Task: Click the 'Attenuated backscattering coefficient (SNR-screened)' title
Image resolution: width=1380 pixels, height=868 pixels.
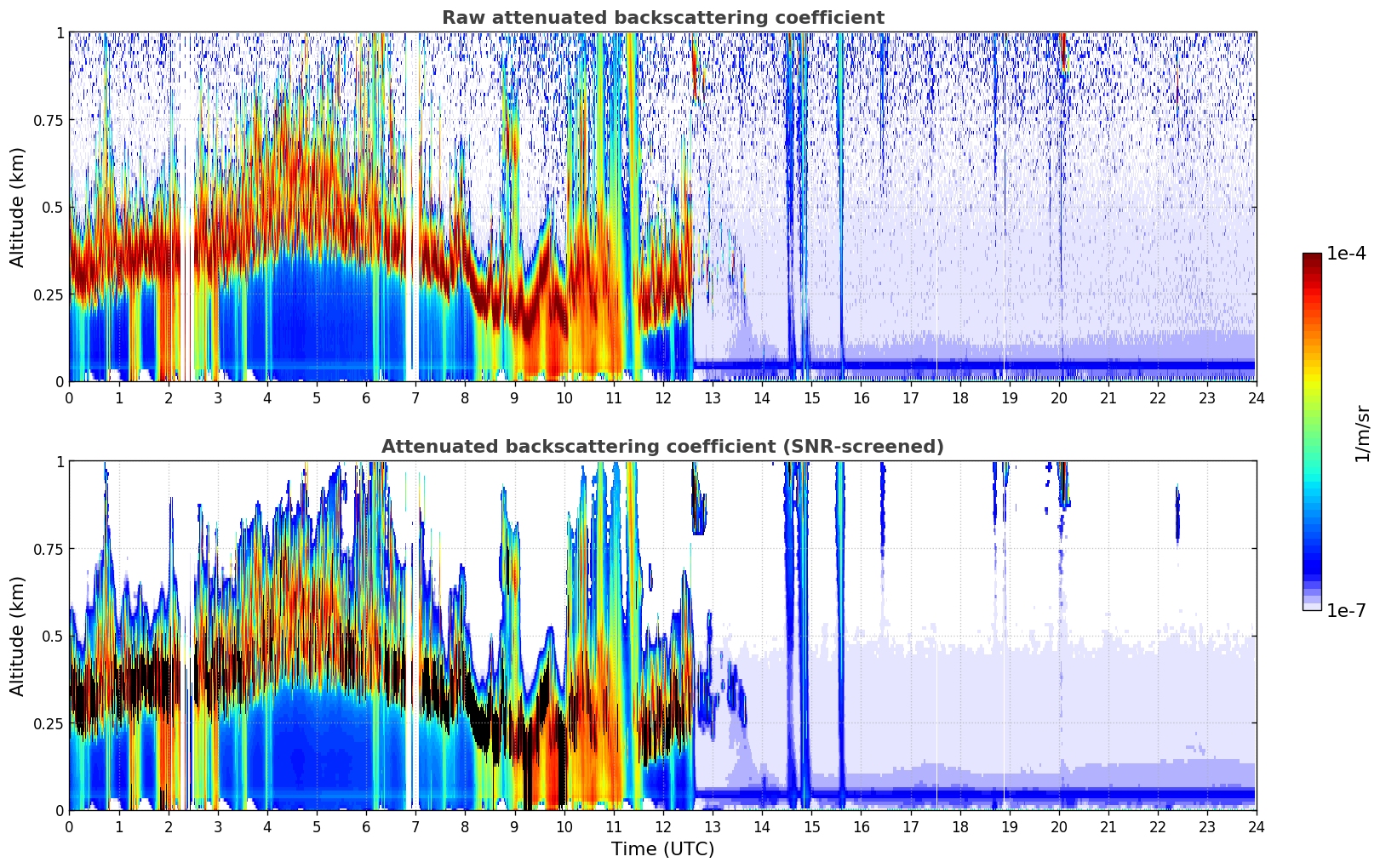Action: 662,447
